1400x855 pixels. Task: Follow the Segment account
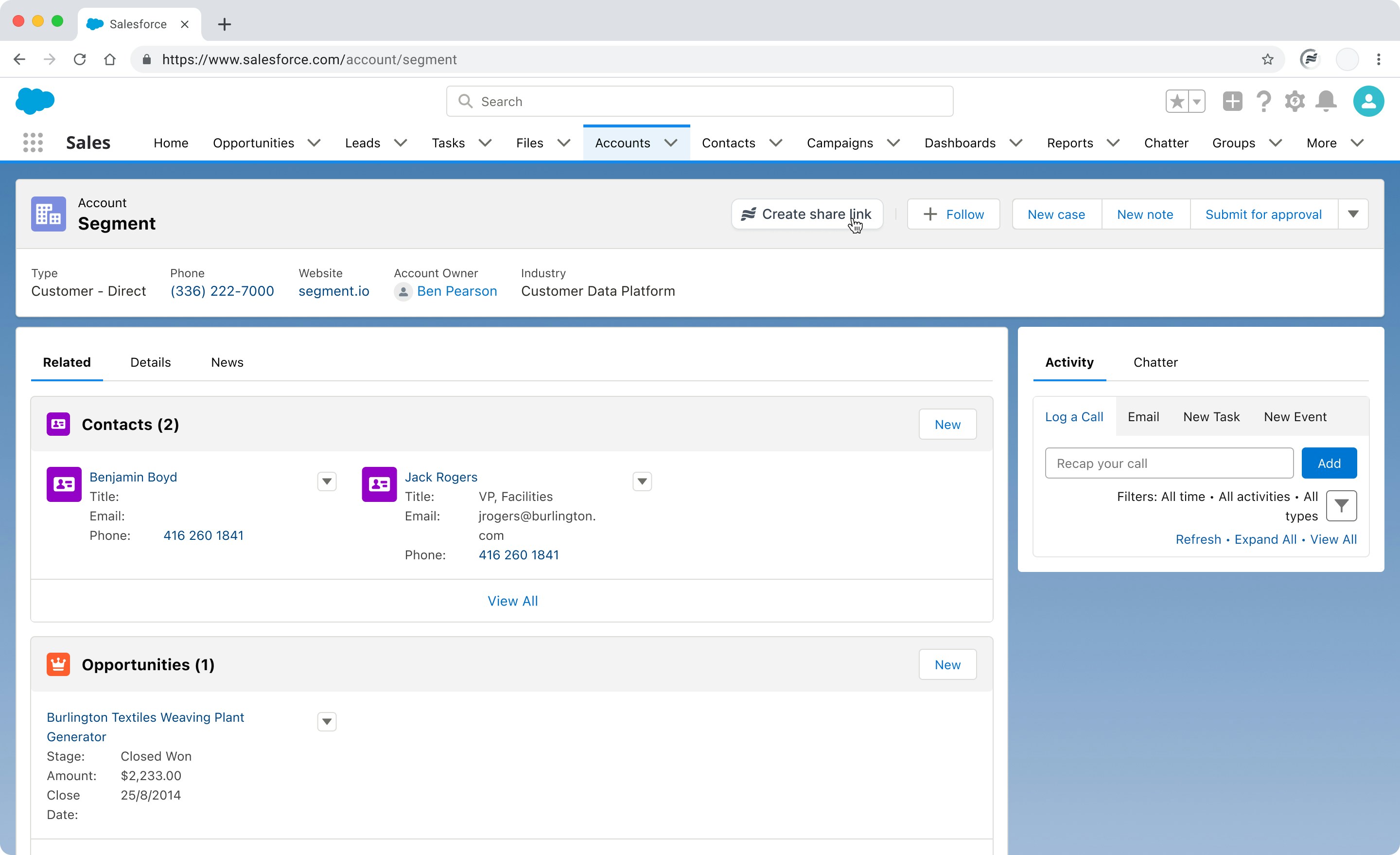pos(953,214)
